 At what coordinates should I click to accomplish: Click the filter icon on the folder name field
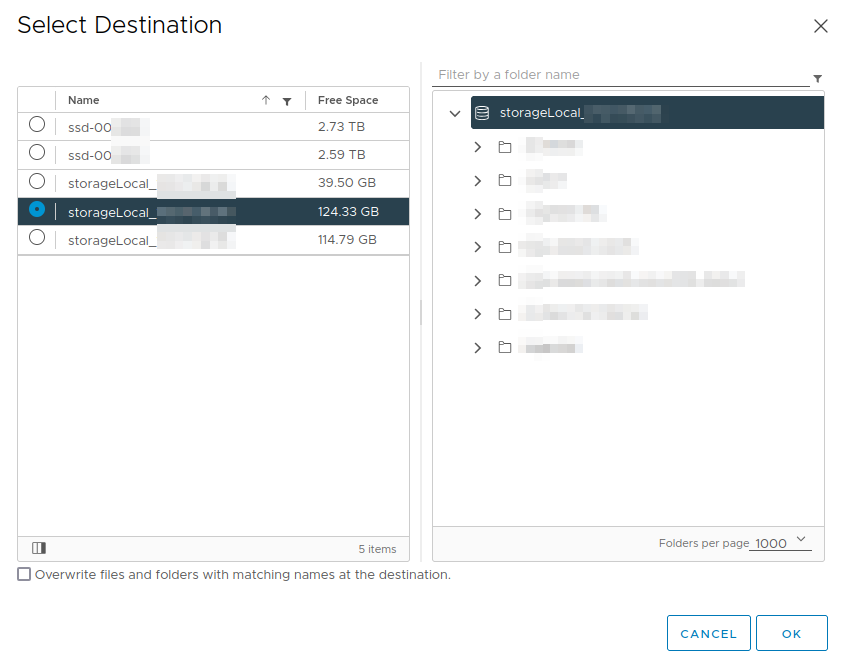point(817,78)
